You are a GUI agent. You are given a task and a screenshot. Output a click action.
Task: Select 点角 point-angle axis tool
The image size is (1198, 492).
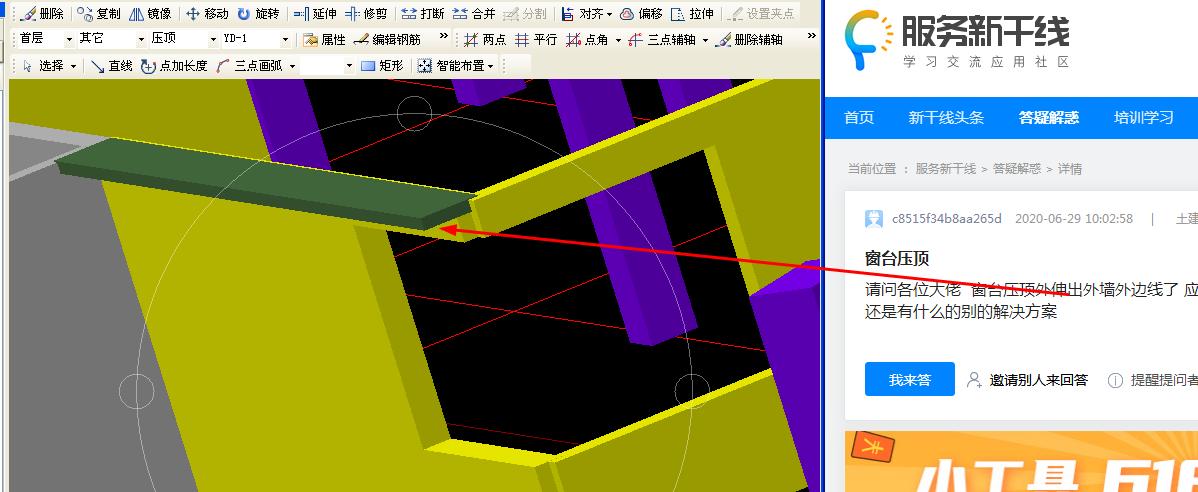(x=588, y=40)
